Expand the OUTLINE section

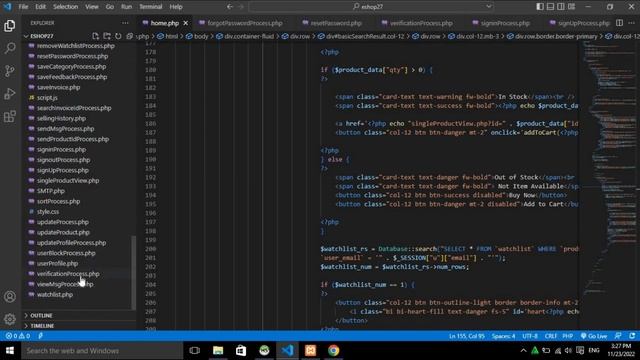coord(41,316)
